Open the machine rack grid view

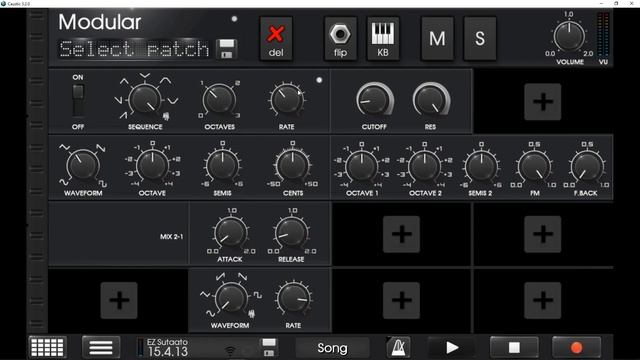tap(47, 347)
